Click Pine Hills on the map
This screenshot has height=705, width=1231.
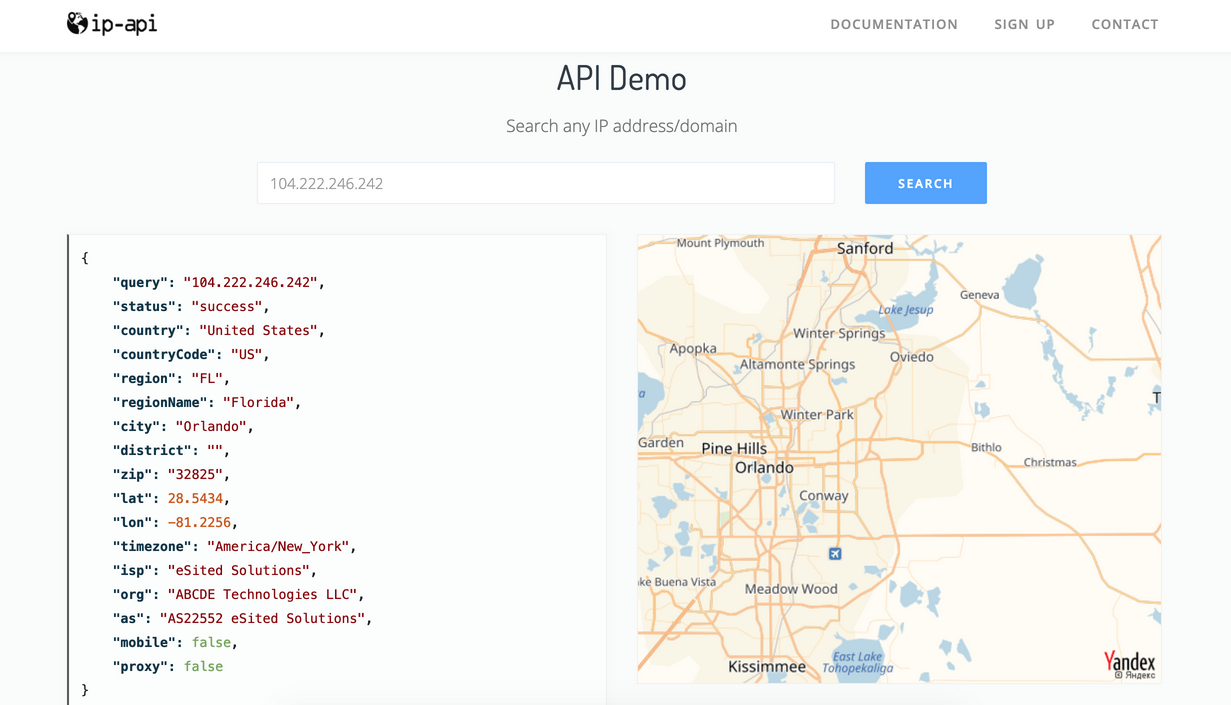pos(734,448)
